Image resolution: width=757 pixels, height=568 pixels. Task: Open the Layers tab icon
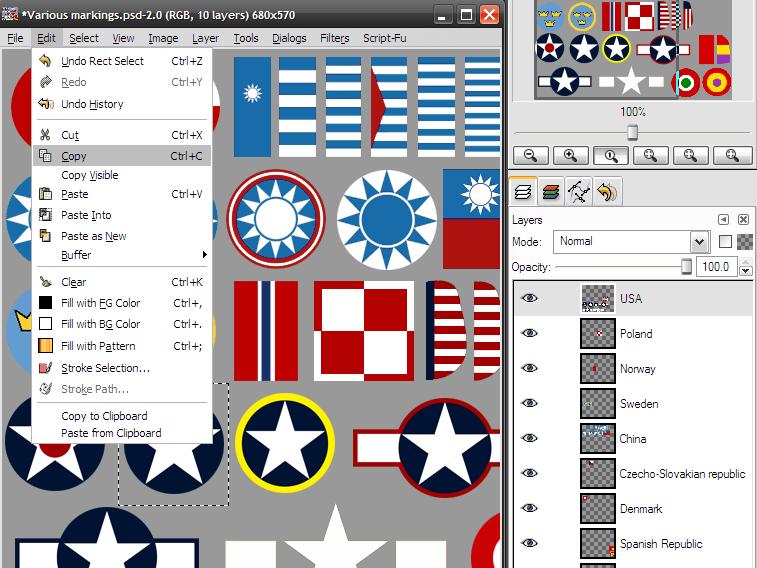click(523, 192)
